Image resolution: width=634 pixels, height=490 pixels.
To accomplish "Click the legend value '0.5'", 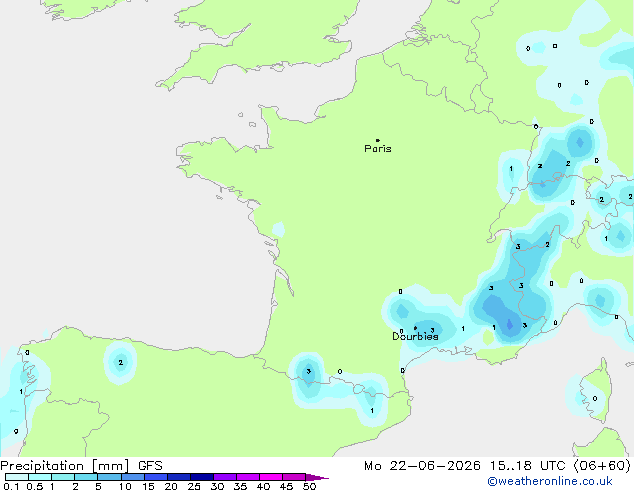I will 35,486.
